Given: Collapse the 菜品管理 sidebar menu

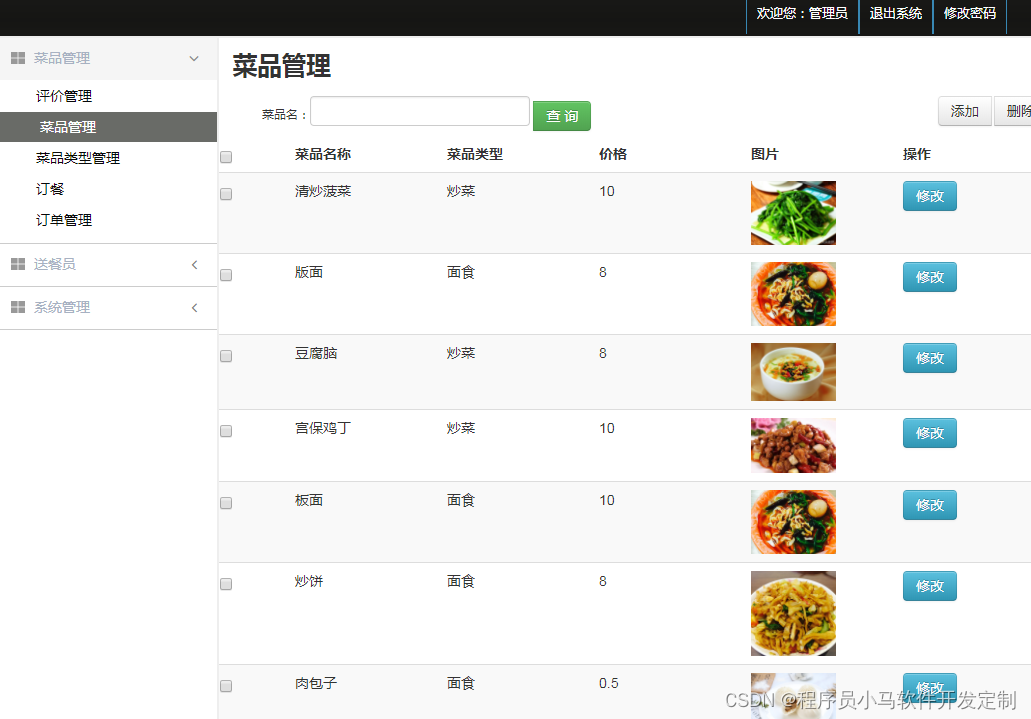Looking at the screenshot, I should coord(193,58).
